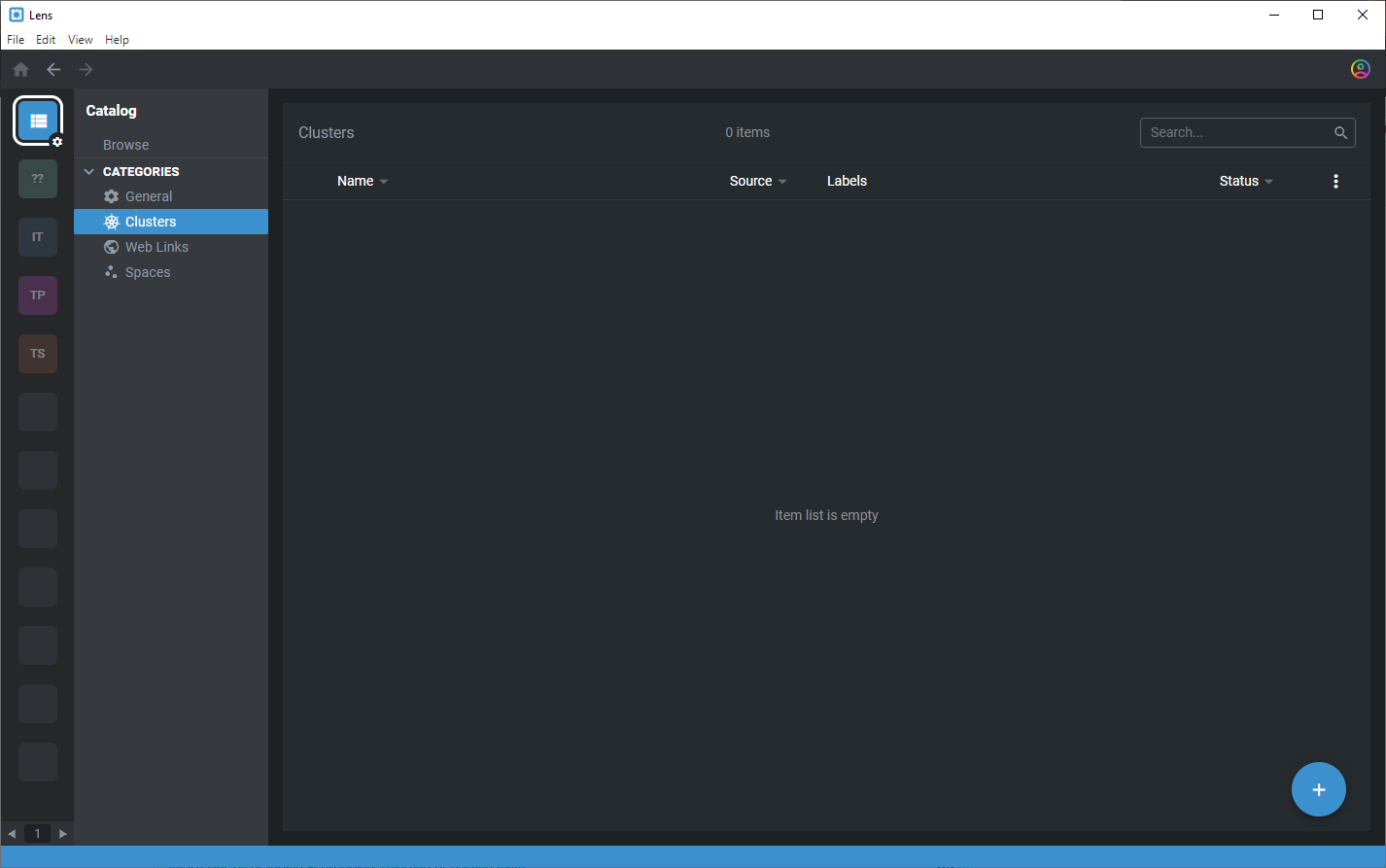Open the '??' hotbar item
Viewport: 1386px width, 868px height.
pyautogui.click(x=38, y=179)
